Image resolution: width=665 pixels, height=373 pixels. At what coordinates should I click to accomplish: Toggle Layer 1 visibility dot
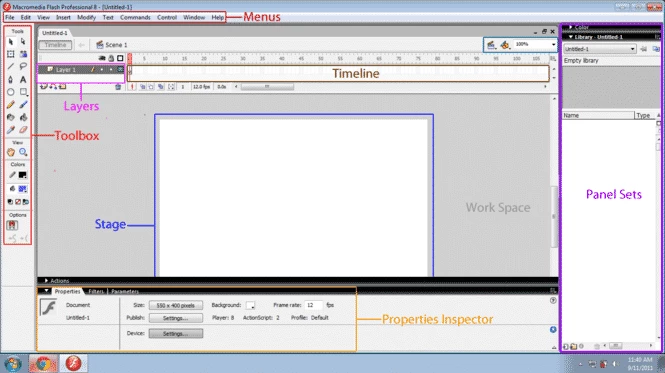click(102, 70)
